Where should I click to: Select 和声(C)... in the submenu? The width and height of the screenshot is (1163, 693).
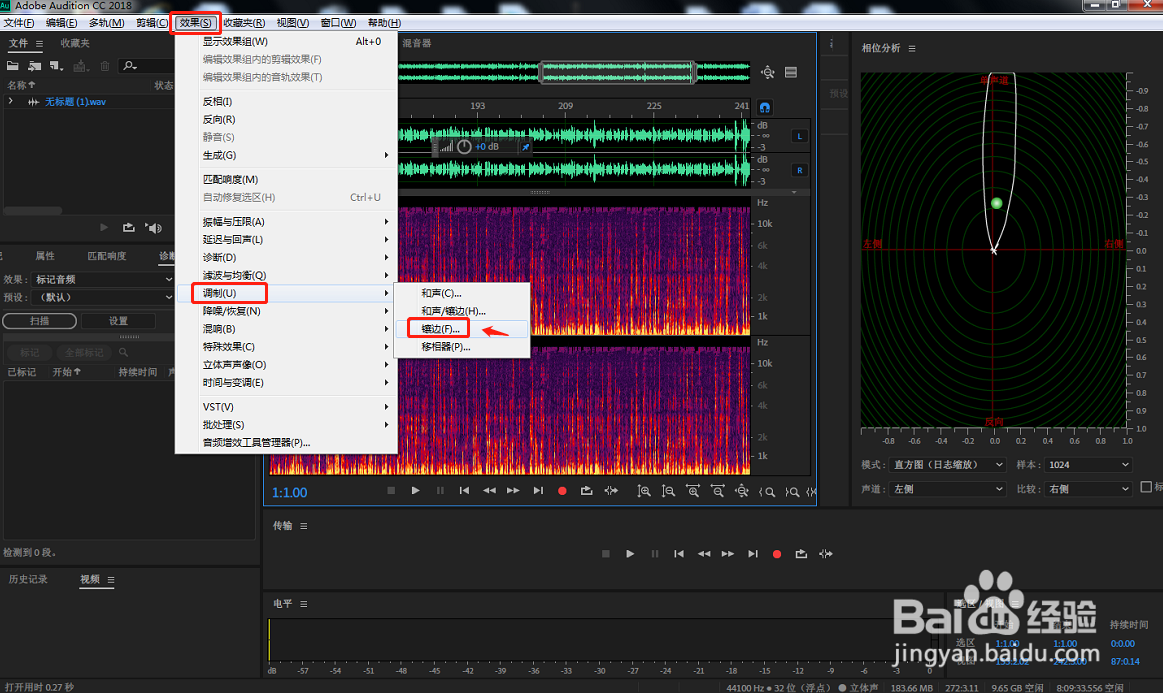pyautogui.click(x=461, y=293)
